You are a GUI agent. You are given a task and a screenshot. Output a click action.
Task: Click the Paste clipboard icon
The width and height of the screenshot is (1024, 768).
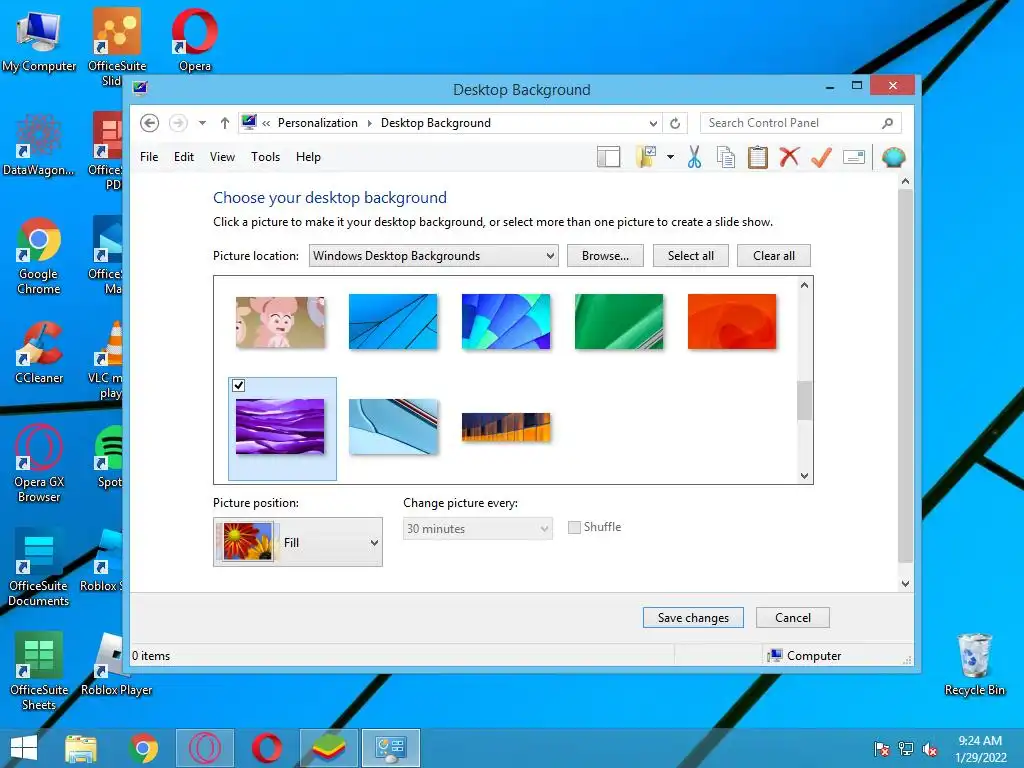click(758, 157)
